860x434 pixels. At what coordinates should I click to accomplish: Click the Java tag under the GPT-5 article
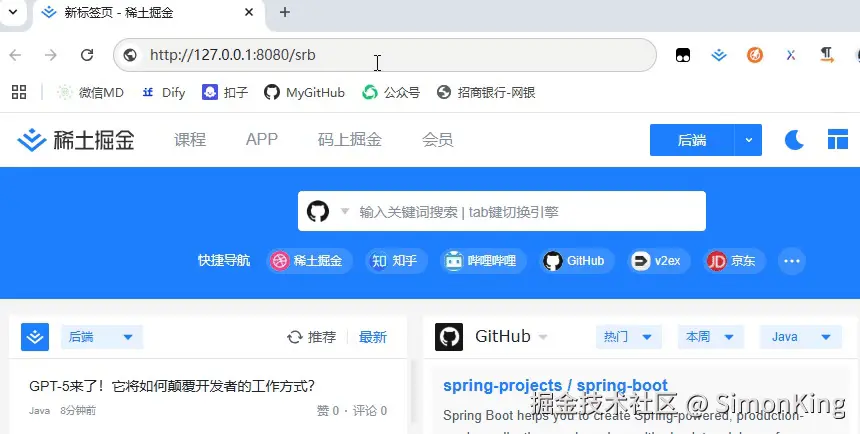(39, 410)
